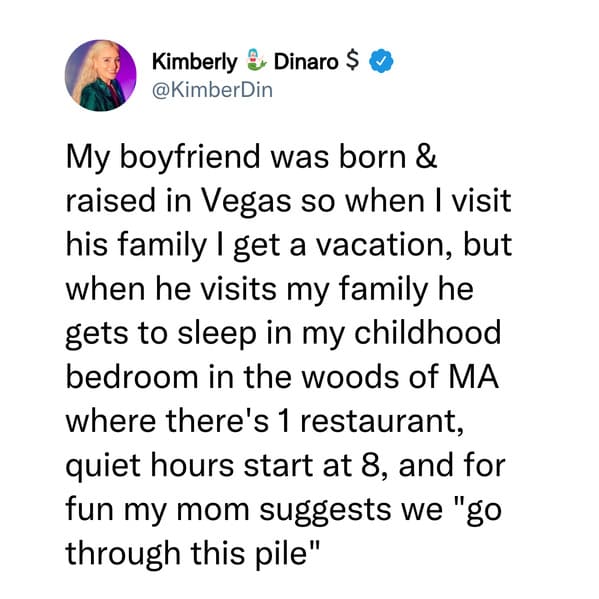Open the @KimberDin handle link
Viewport: 599px width, 599px height.
[x=212, y=91]
